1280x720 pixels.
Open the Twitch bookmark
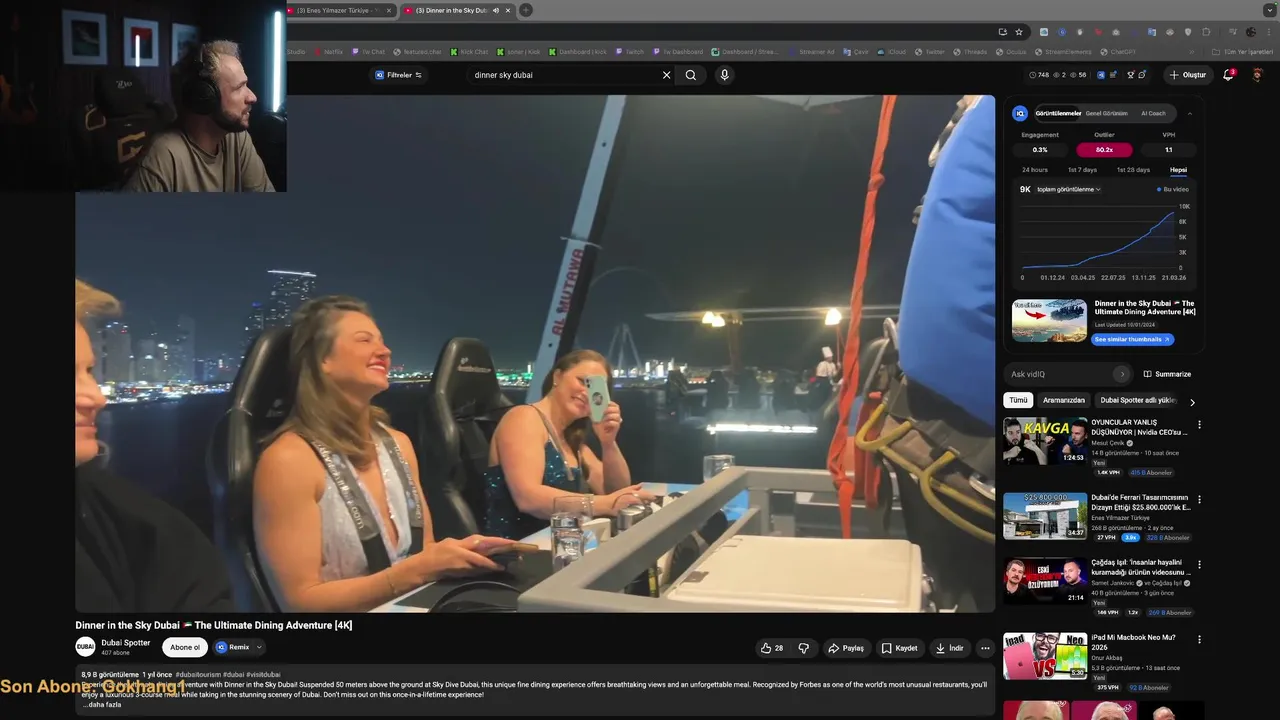click(629, 52)
